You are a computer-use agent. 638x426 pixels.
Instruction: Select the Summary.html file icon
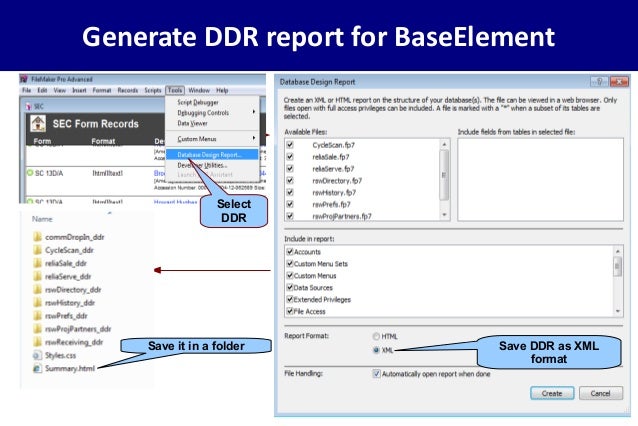point(37,368)
